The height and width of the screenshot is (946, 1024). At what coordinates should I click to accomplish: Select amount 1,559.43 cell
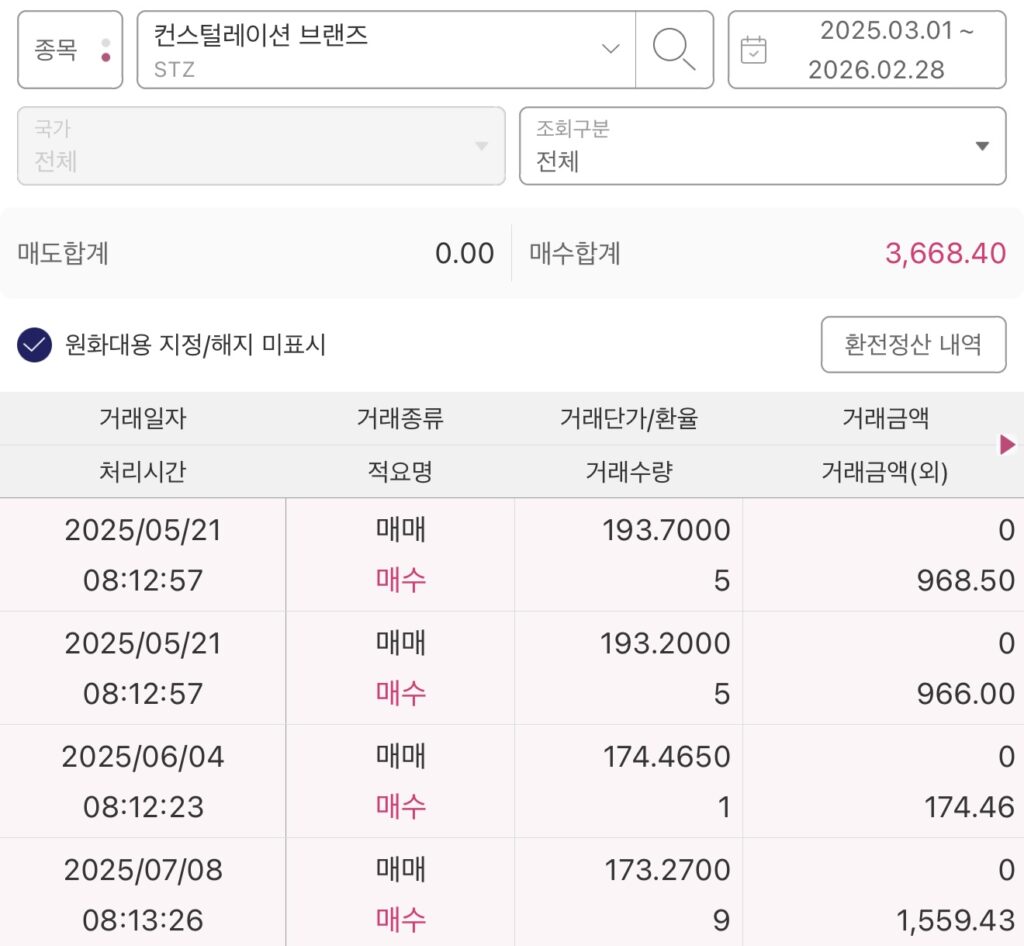tap(955, 921)
